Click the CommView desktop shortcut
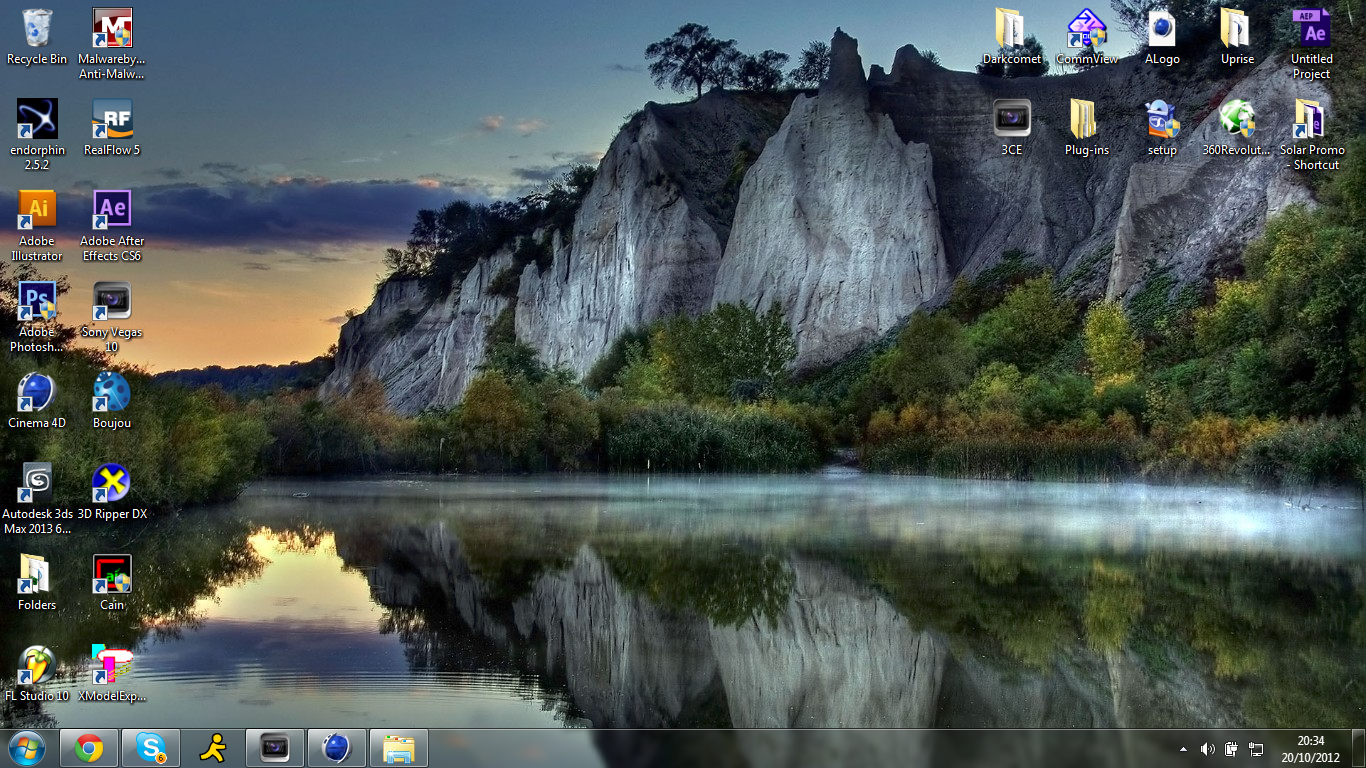The width and height of the screenshot is (1366, 768). (x=1087, y=37)
